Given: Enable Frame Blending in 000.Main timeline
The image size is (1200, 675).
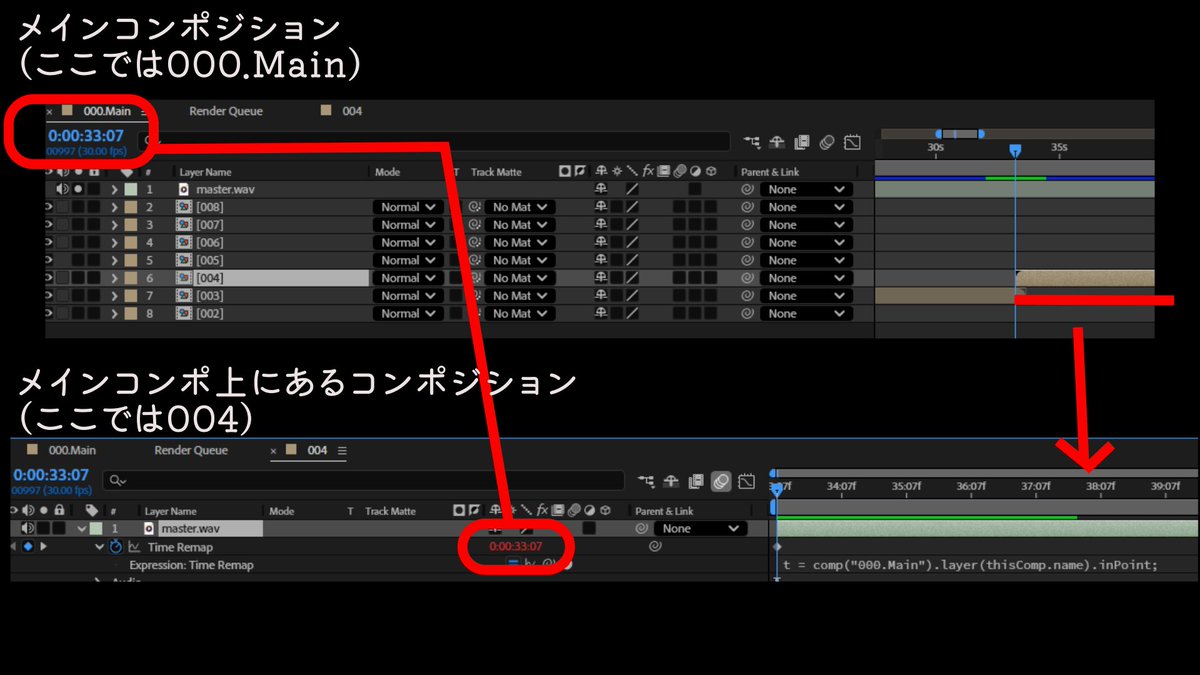Looking at the screenshot, I should pos(802,142).
